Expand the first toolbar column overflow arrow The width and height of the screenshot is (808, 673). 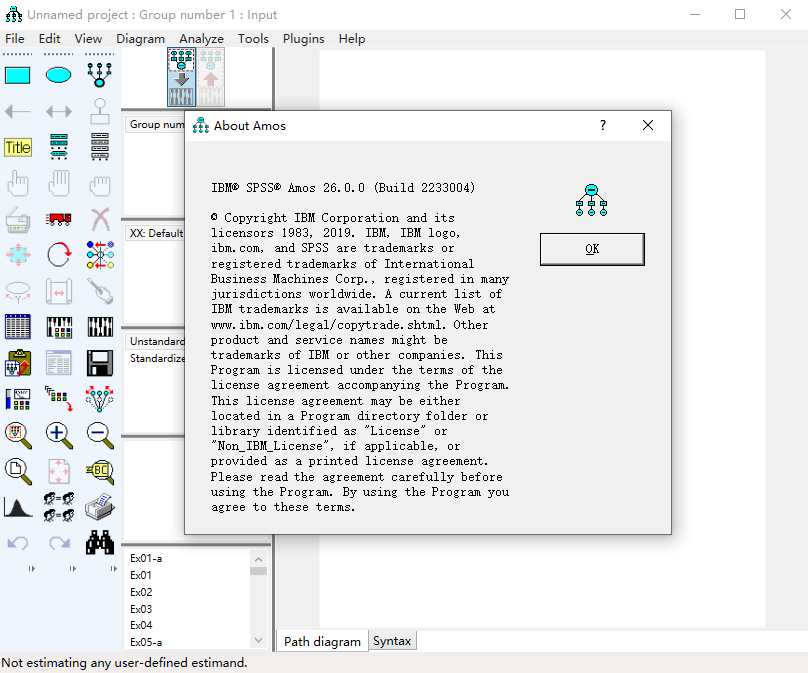click(31, 569)
